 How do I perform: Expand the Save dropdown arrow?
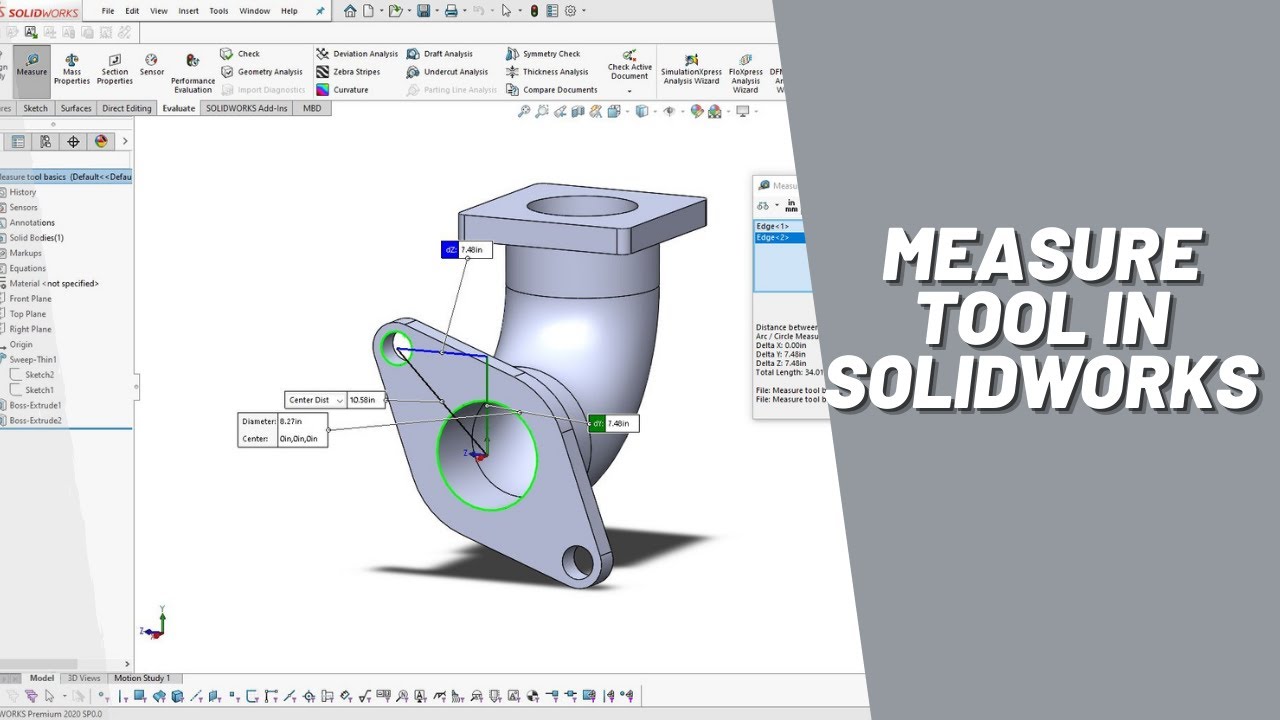[436, 11]
